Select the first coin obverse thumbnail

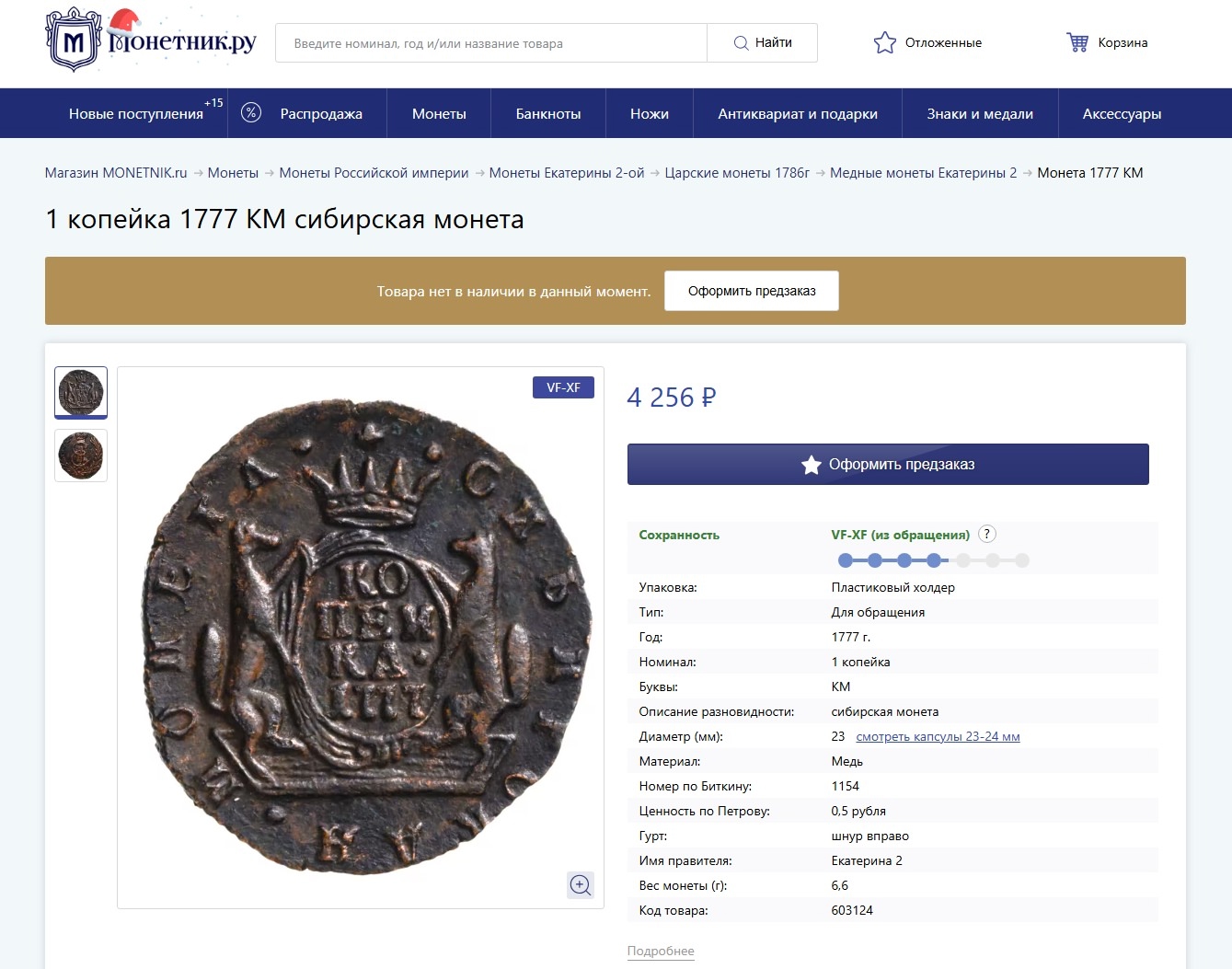pyautogui.click(x=81, y=392)
